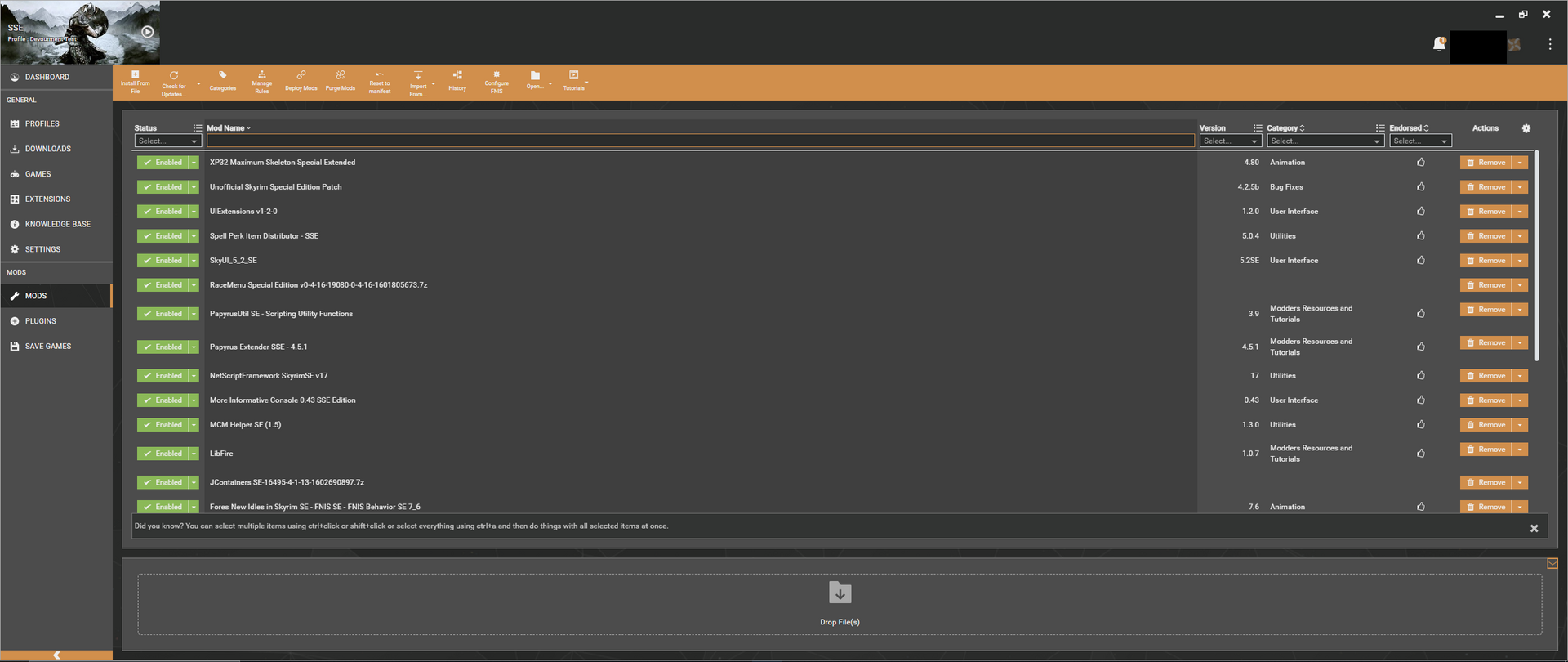Disable the RaceMenu Special Edition mod
This screenshot has height=662, width=1568.
163,285
